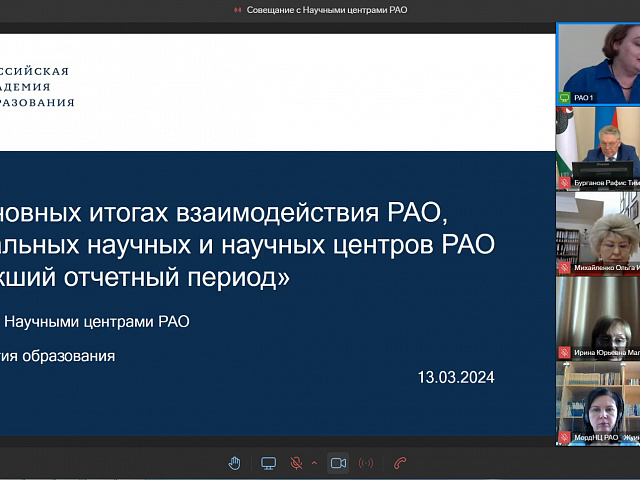
Task: Select the Бурганов Рафис participant video
Action: (598, 148)
